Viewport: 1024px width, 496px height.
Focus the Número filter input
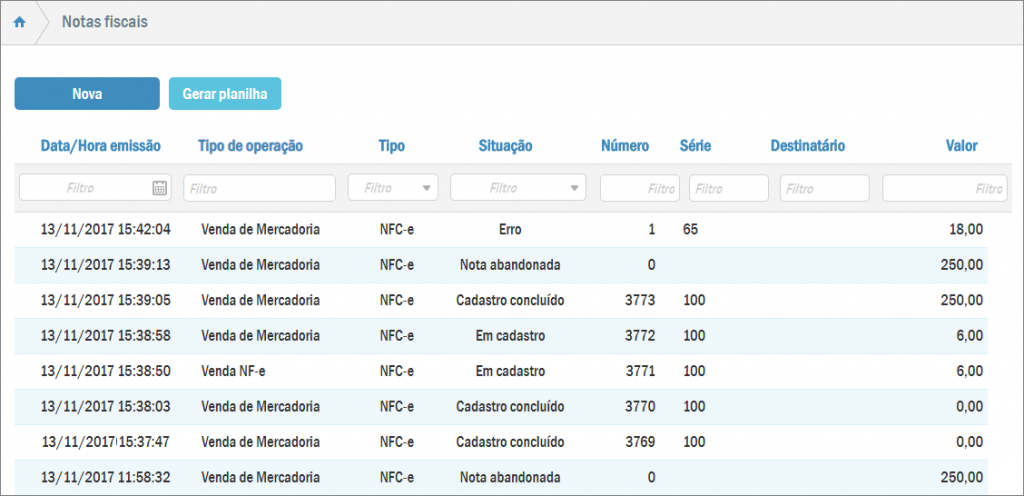pos(639,188)
